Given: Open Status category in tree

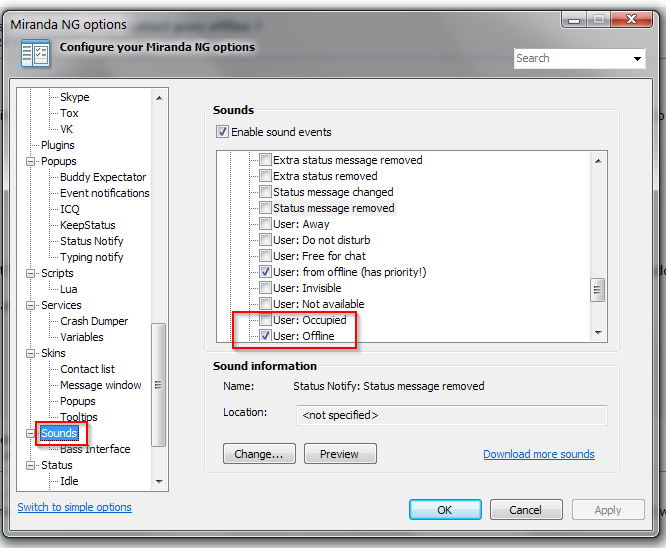Looking at the screenshot, I should pos(57,465).
